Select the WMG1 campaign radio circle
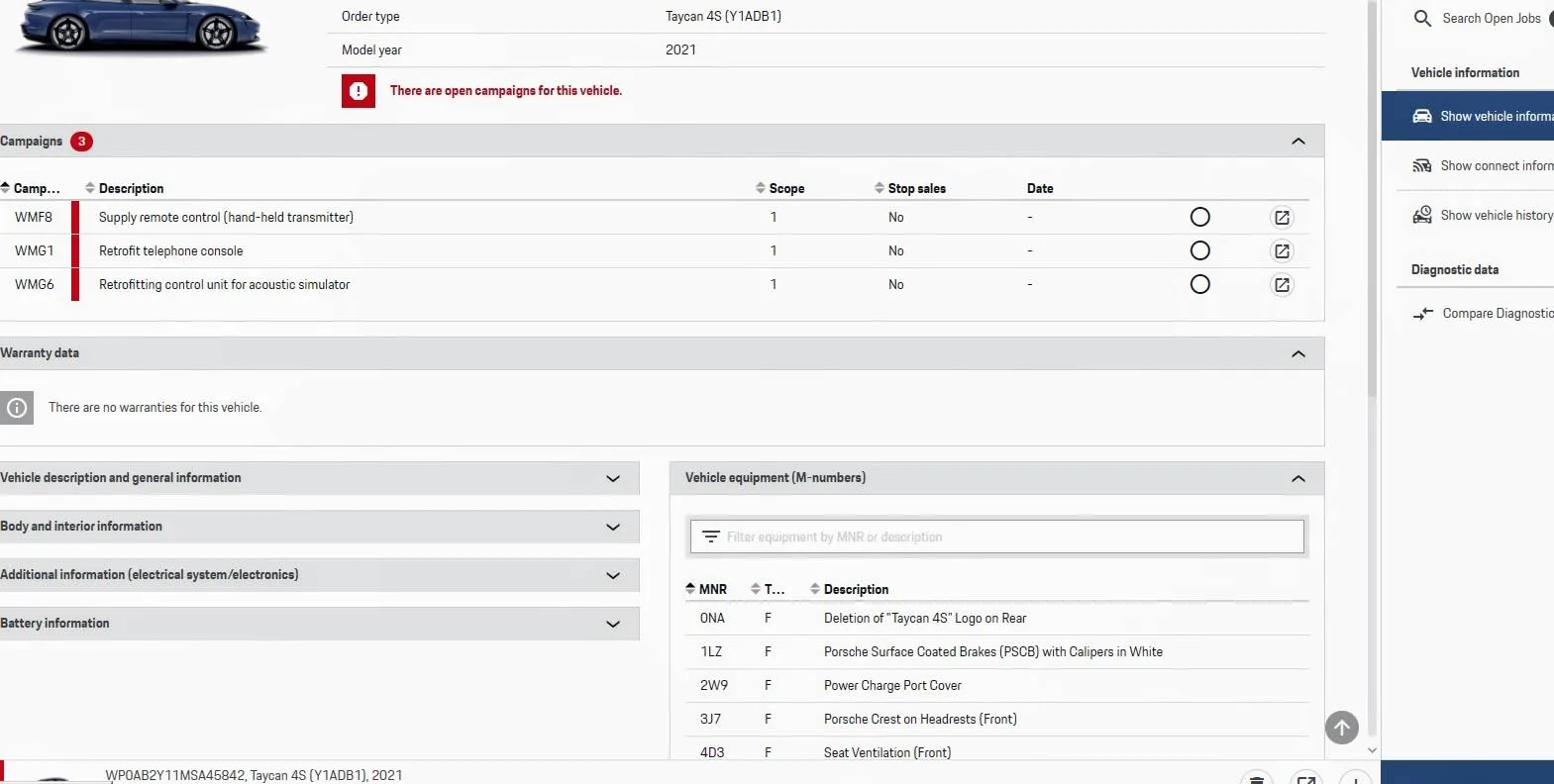 (x=1199, y=250)
